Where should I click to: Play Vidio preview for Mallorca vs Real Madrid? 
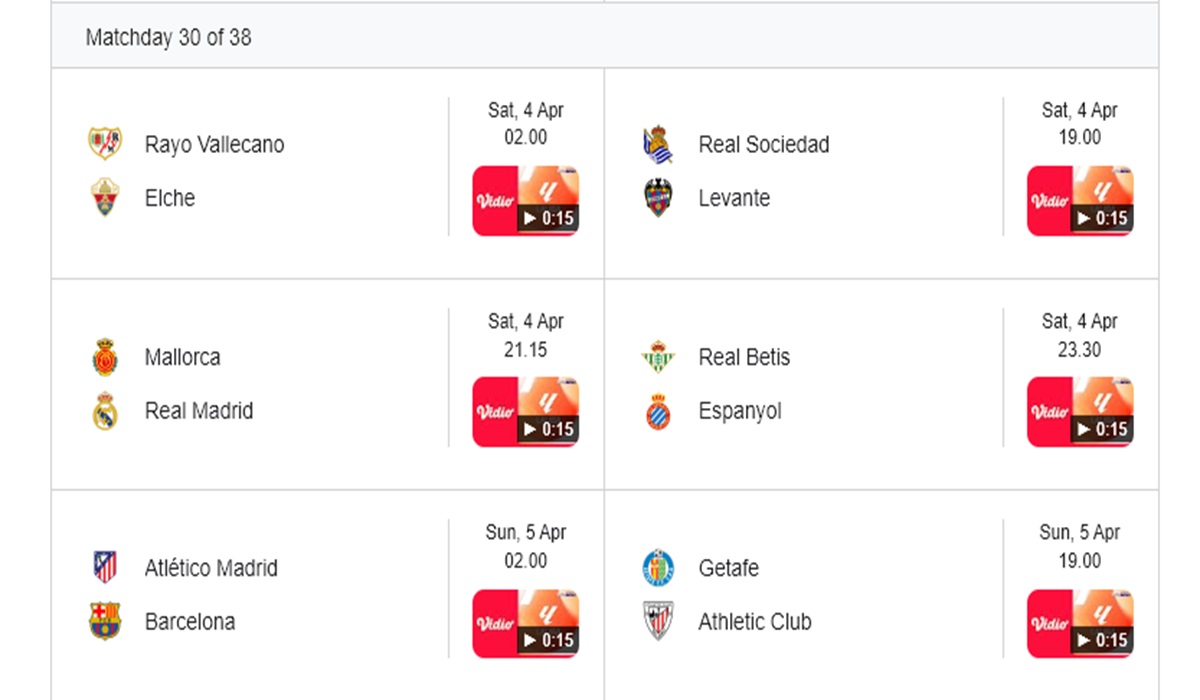(525, 412)
